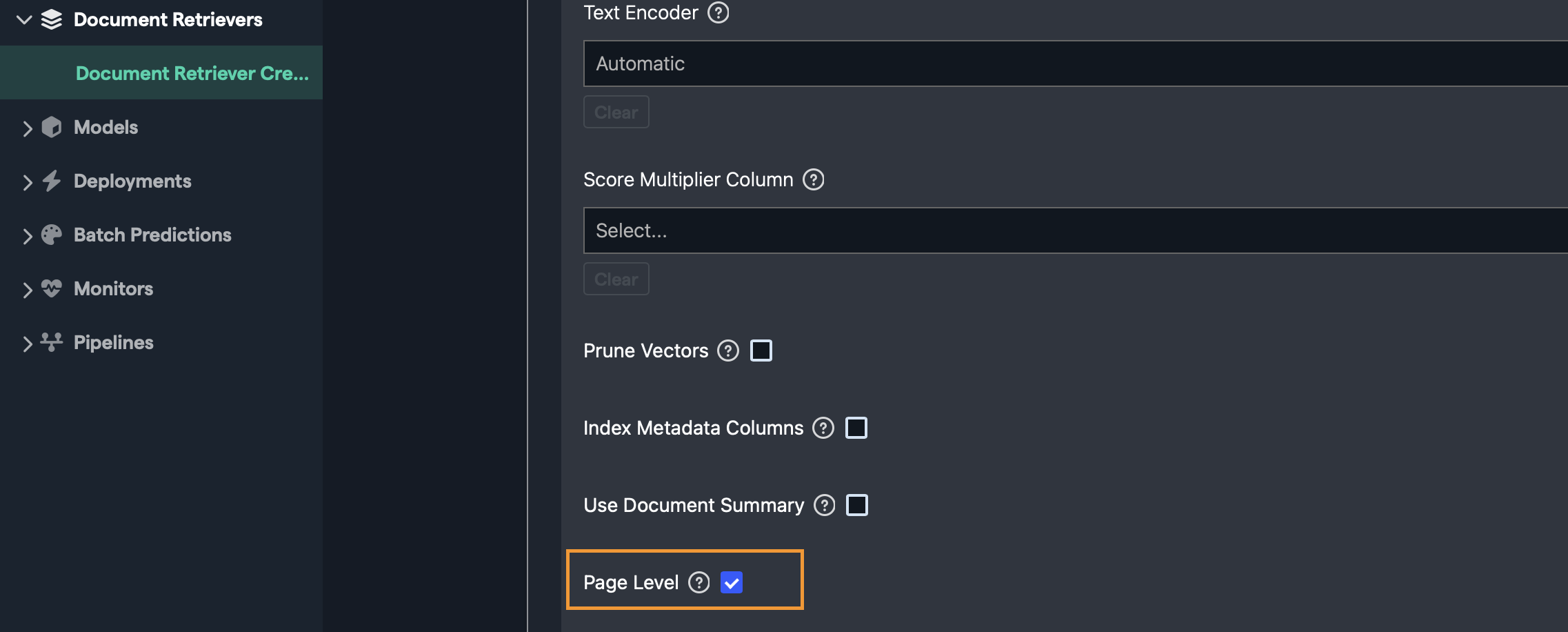This screenshot has height=632, width=1568.
Task: Open help for Text Encoder
Action: tap(718, 12)
